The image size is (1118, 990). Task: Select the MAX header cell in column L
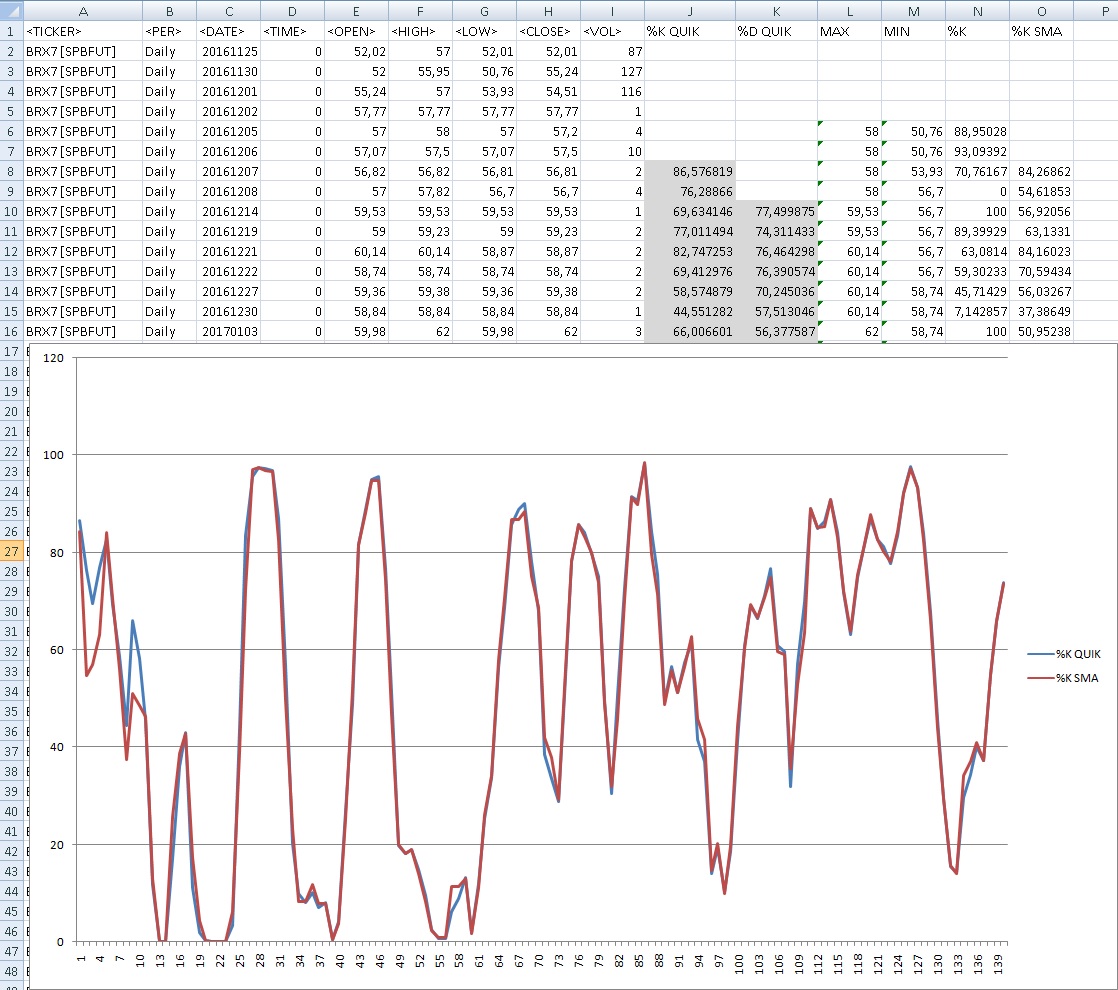pyautogui.click(x=848, y=31)
